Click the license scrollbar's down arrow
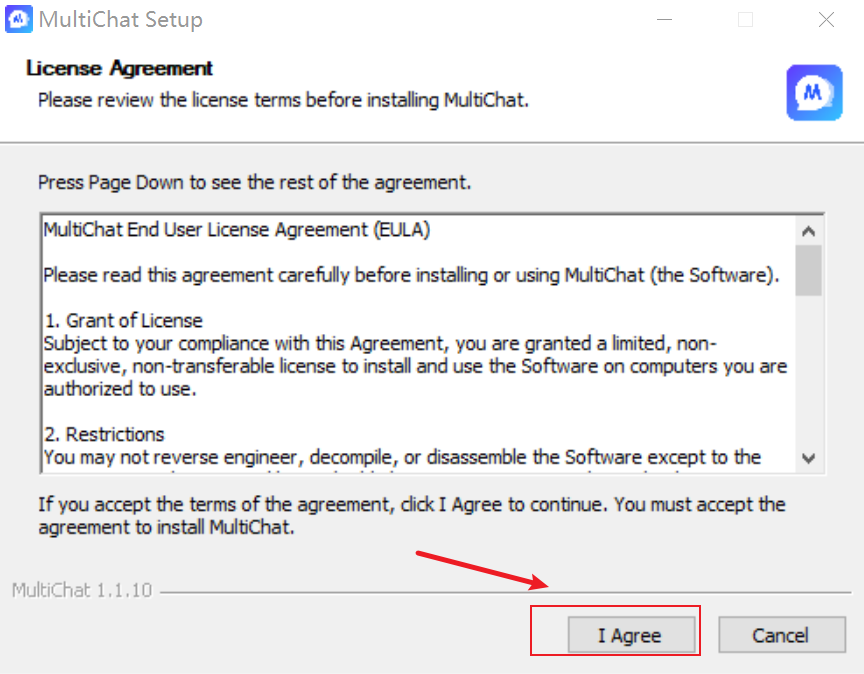 coord(808,459)
